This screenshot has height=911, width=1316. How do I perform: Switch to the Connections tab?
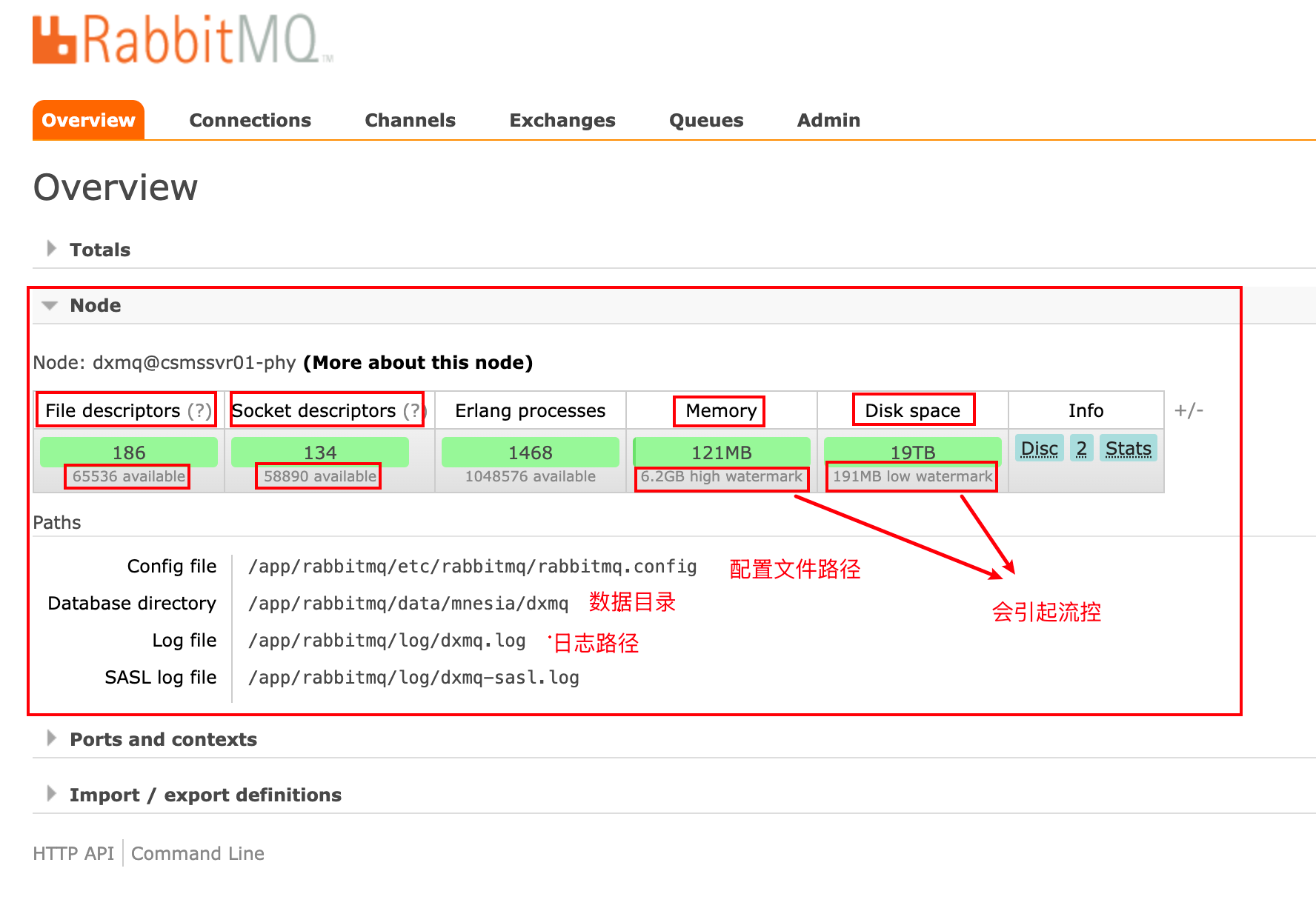click(x=250, y=120)
